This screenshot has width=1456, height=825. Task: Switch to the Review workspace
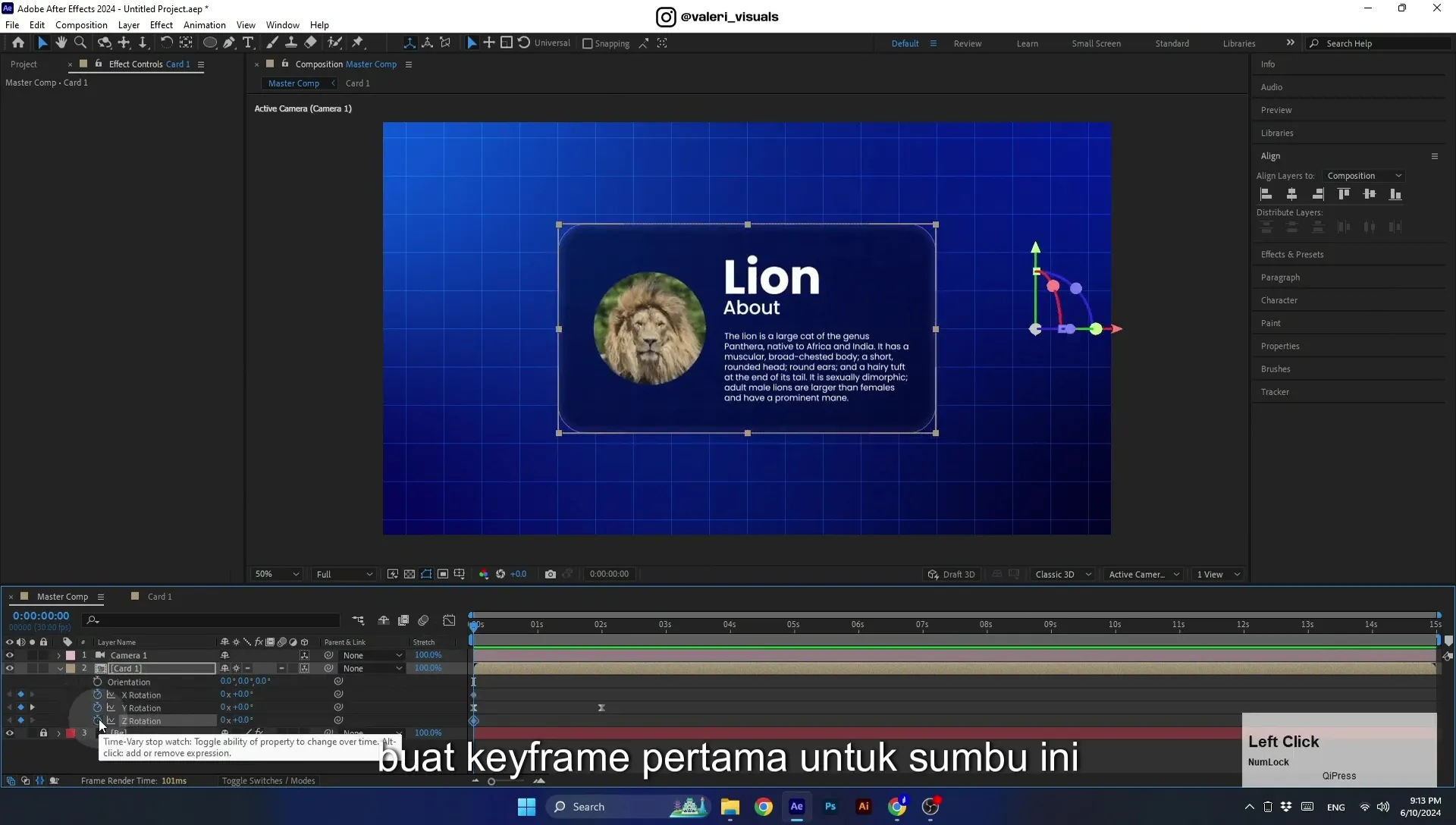[x=967, y=43]
